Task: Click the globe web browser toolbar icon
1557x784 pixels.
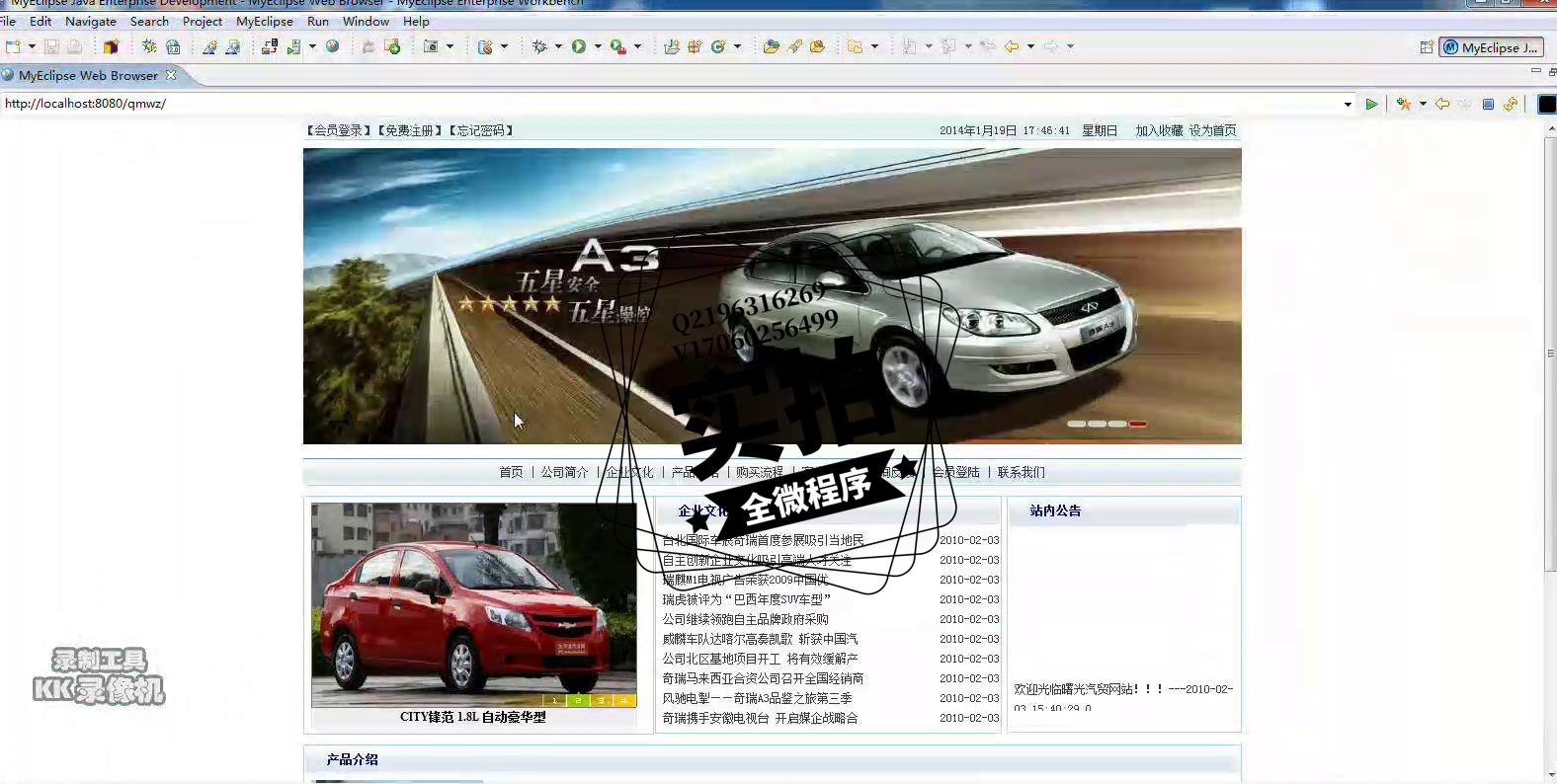Action: pos(333,46)
